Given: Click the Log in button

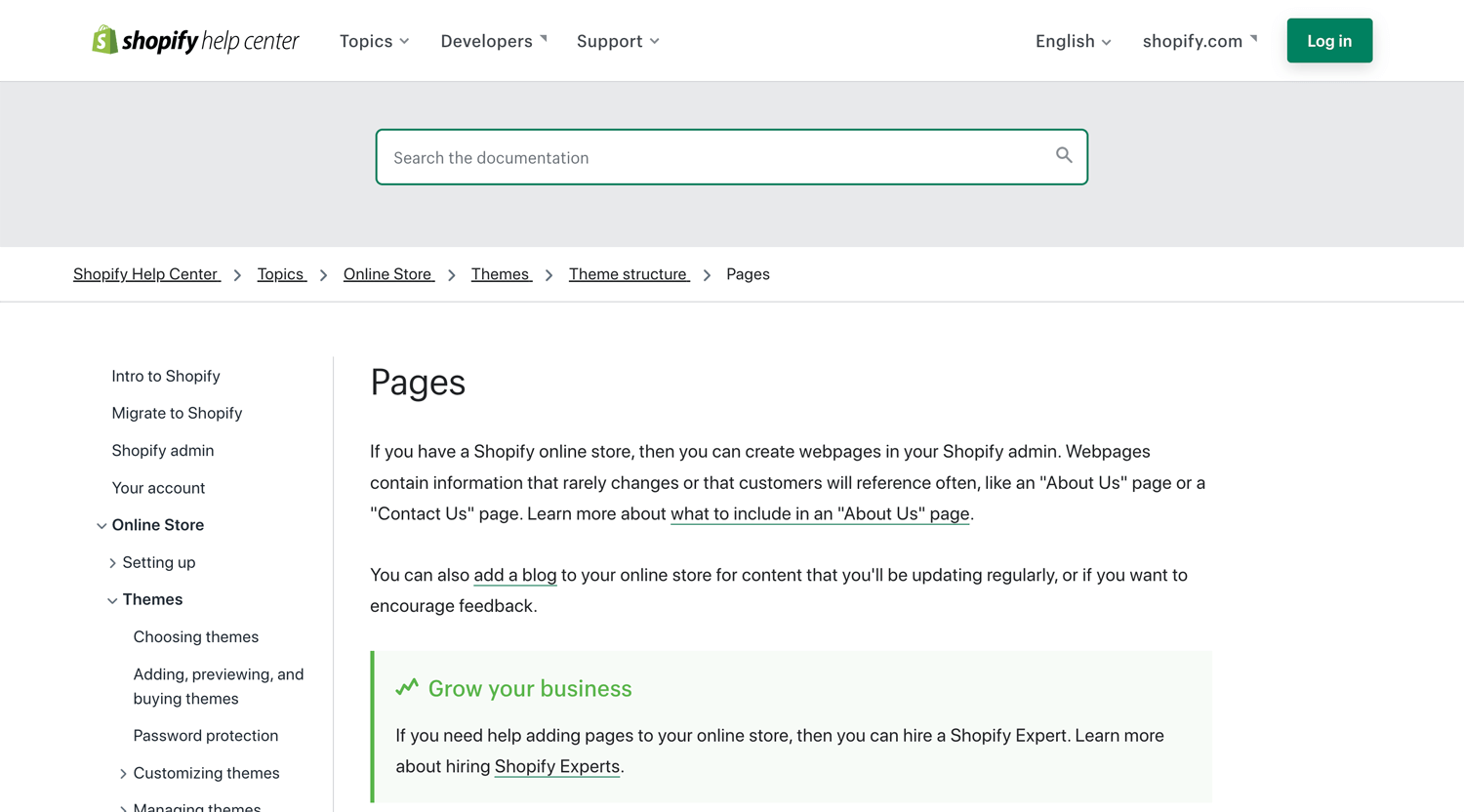Looking at the screenshot, I should 1329,41.
